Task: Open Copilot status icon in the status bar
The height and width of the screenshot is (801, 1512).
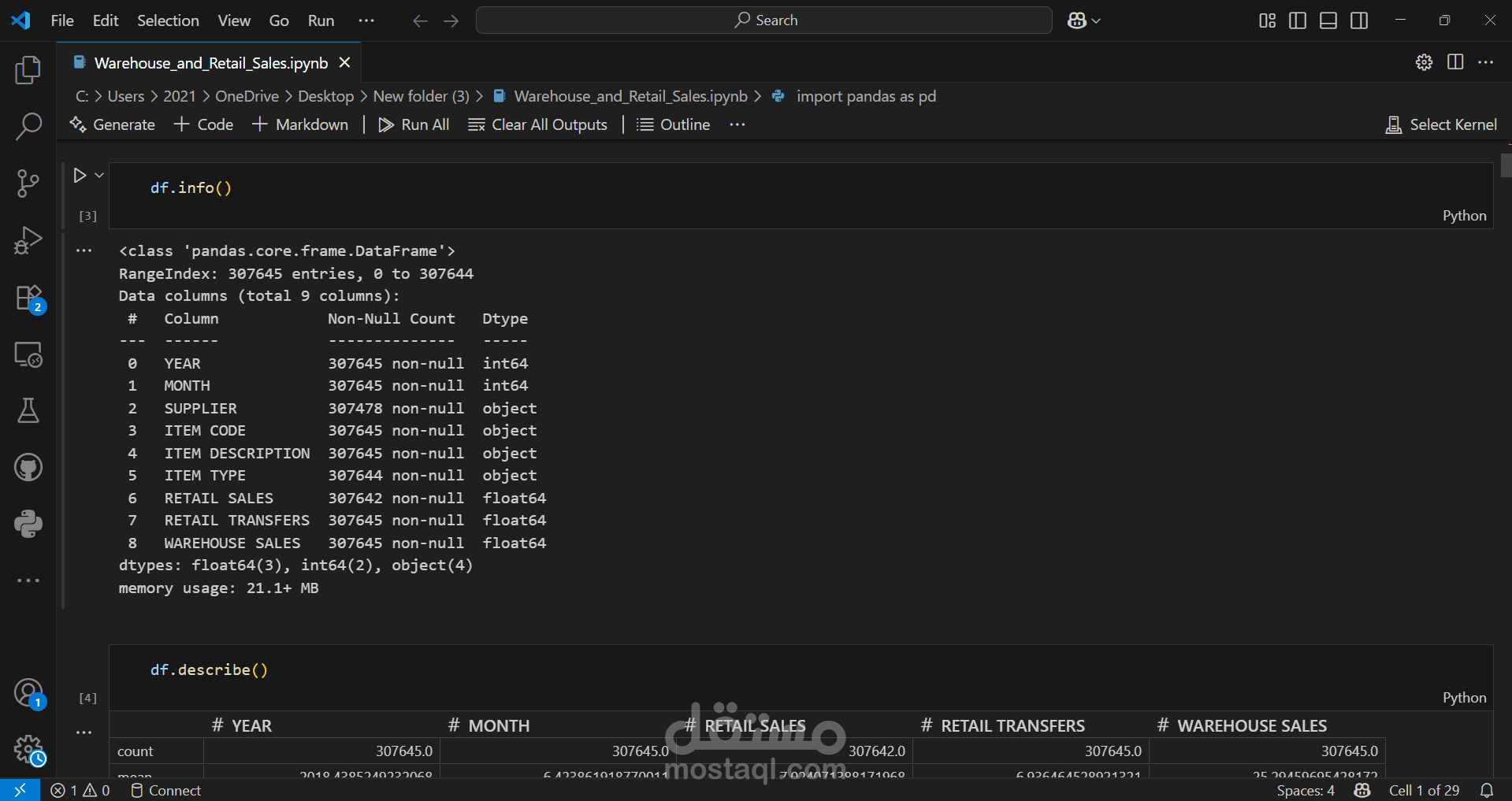Action: [1362, 790]
